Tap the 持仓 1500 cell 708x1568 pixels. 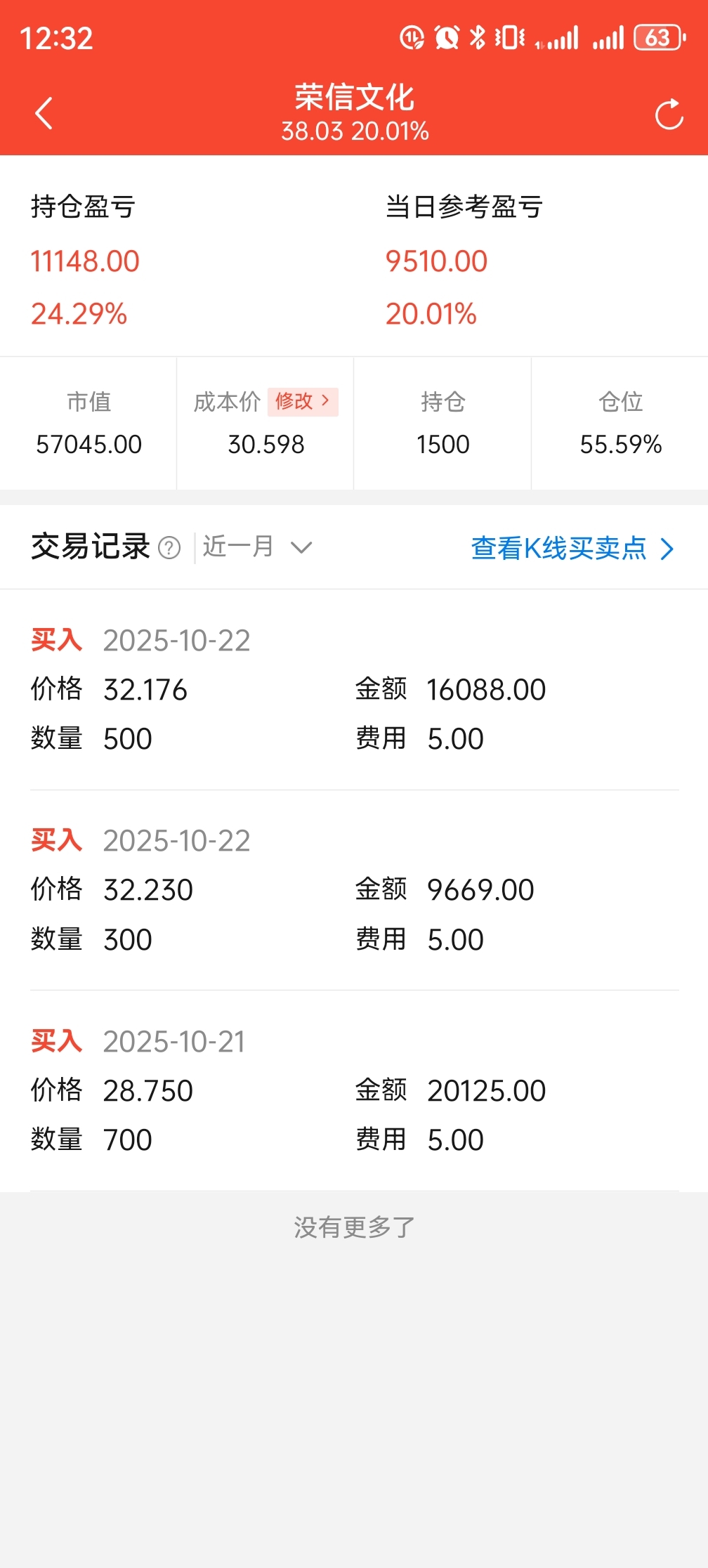pos(442,424)
